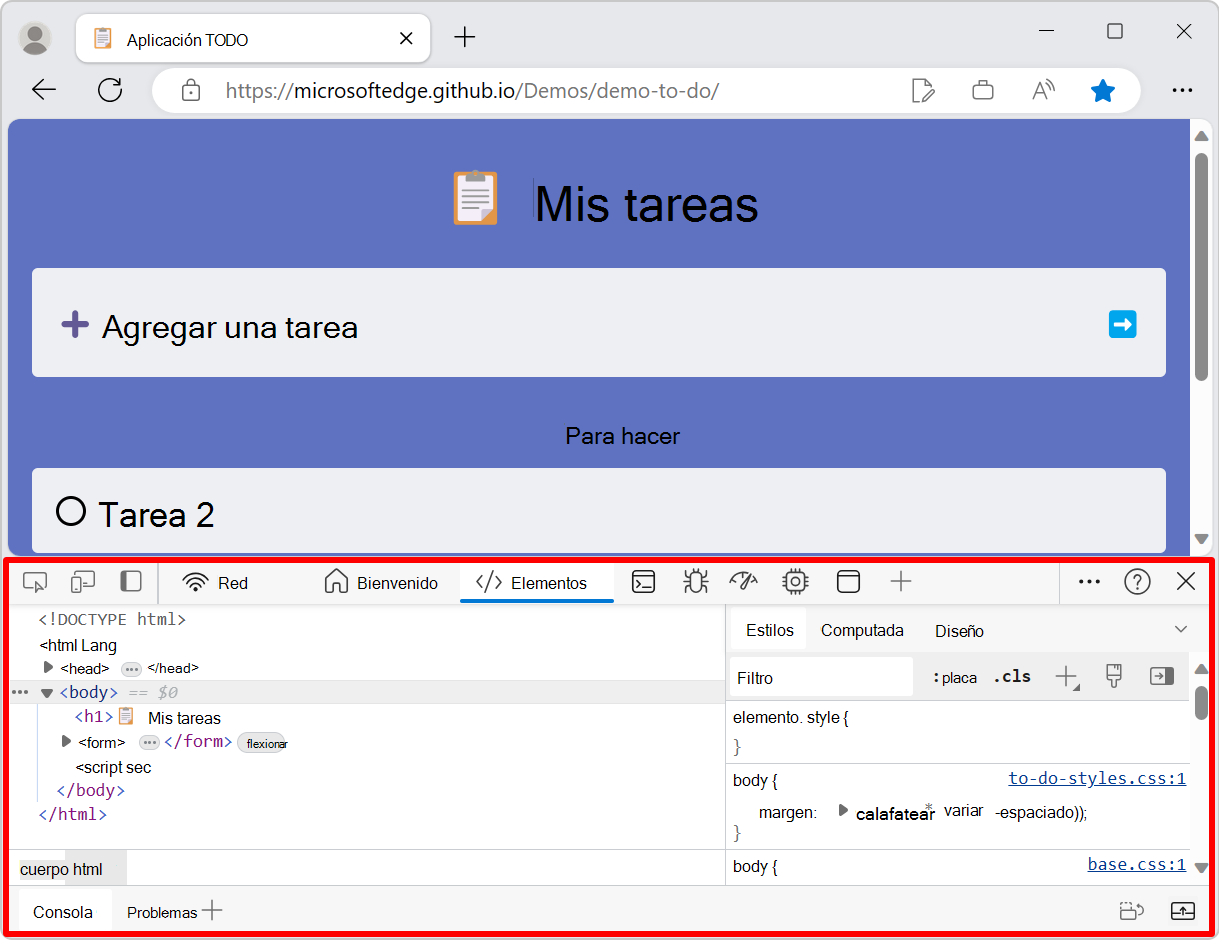Open the console drawer icon
Viewport: 1219px width, 940px height.
coord(643,581)
